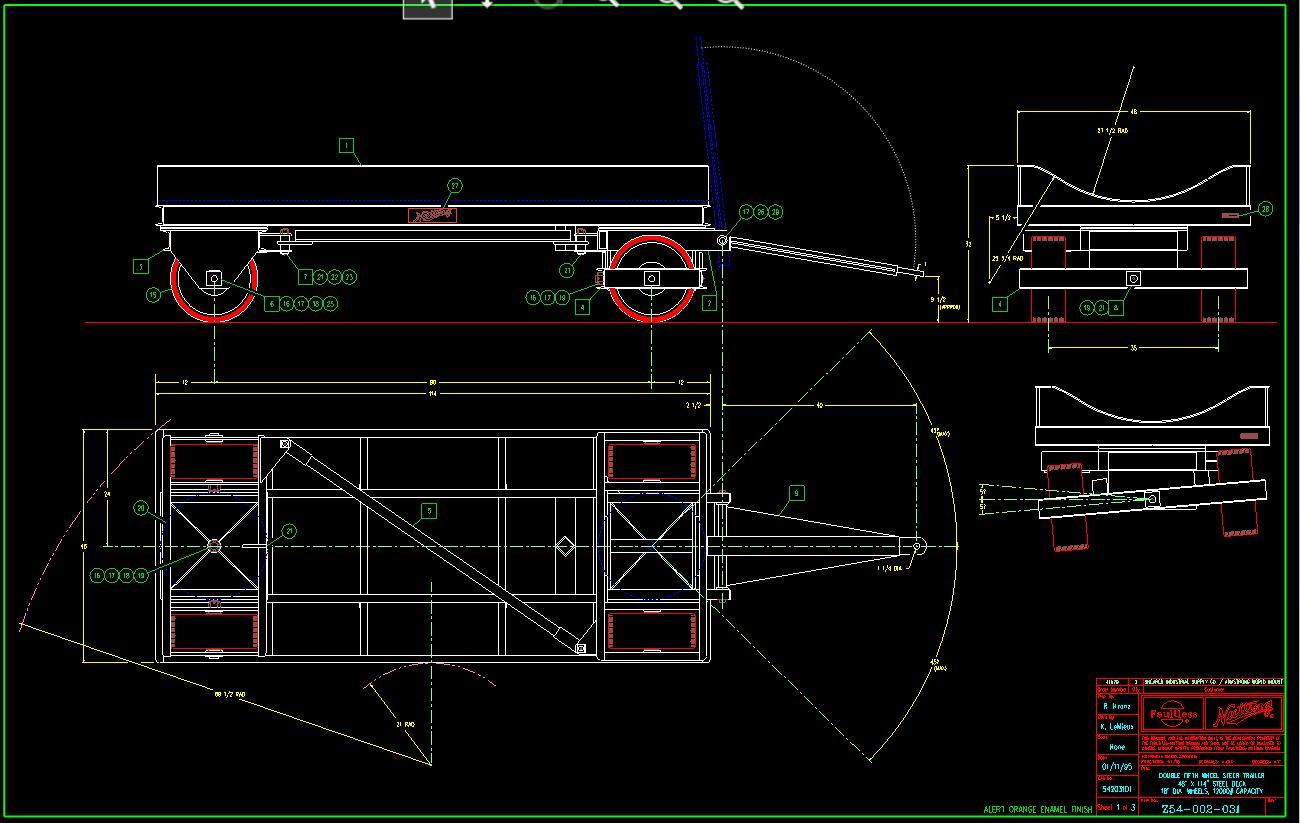Select the 'K. LeMieus' name field
Screen dimensions: 1300x823
tap(1117, 727)
